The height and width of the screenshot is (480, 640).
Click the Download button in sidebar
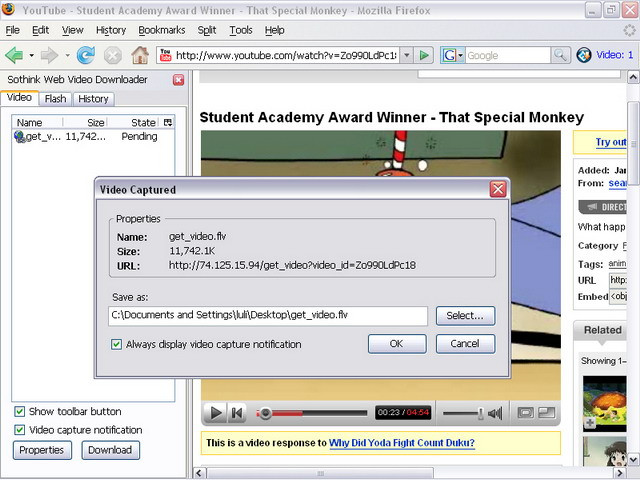[x=110, y=450]
